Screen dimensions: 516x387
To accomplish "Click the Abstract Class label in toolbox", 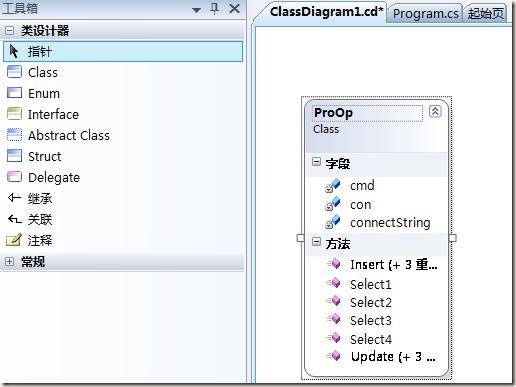I will tap(69, 135).
